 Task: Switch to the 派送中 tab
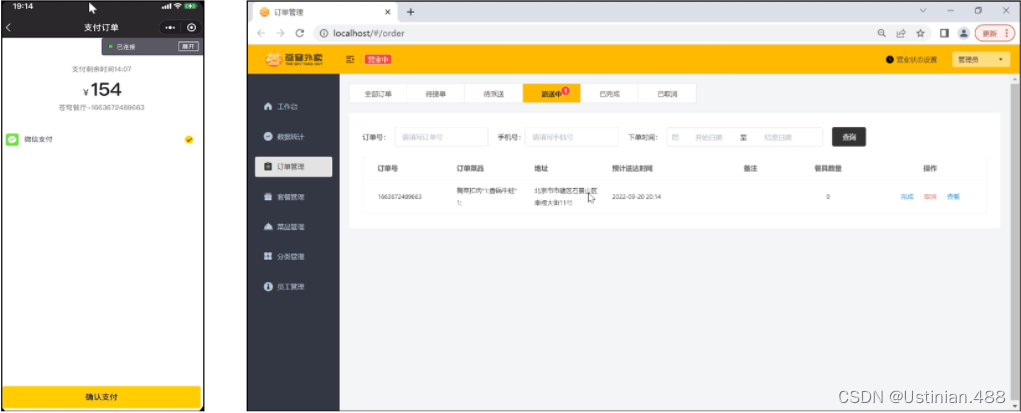click(x=552, y=94)
